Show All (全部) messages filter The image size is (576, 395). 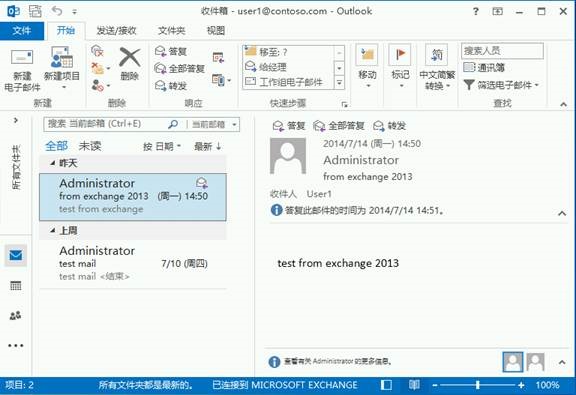point(56,146)
